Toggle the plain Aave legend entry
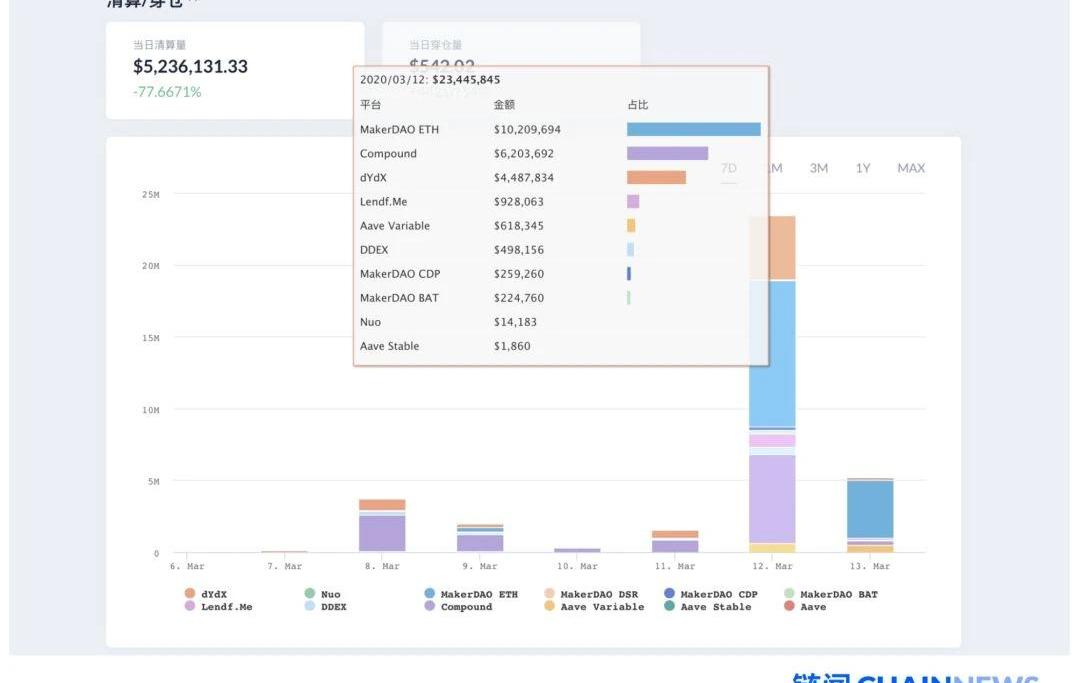Screen dimensions: 1080x683 click(x=805, y=607)
